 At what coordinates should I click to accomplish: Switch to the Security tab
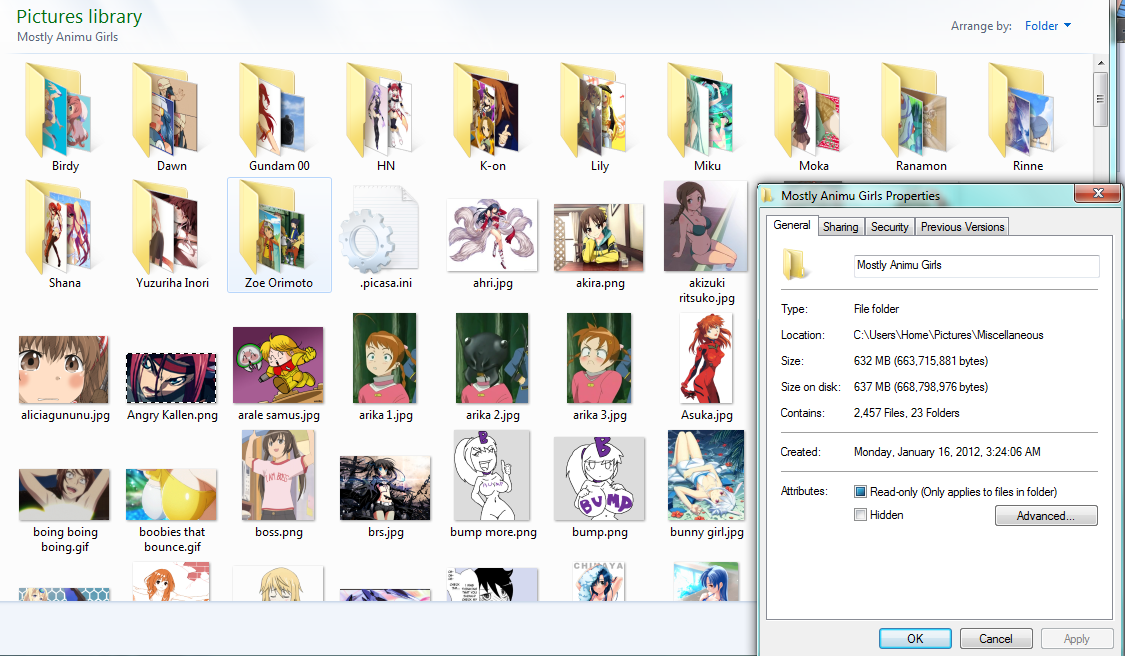coord(890,227)
